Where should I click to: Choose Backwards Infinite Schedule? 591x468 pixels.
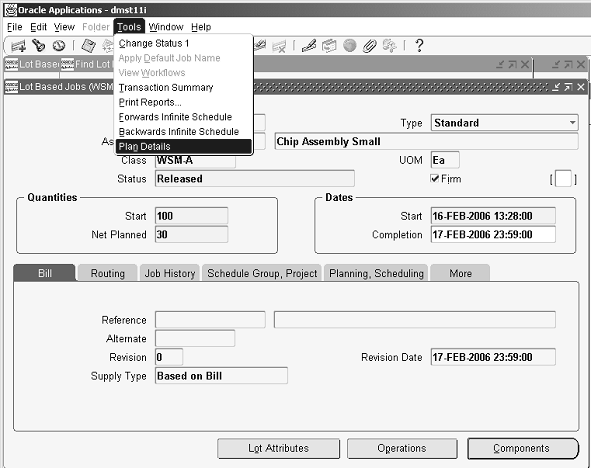[x=184, y=132]
